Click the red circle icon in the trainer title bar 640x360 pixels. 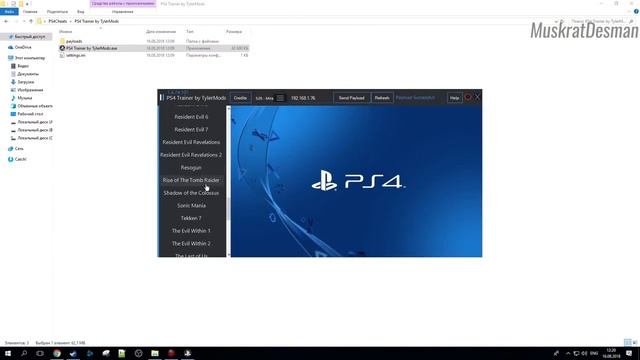pyautogui.click(x=468, y=97)
